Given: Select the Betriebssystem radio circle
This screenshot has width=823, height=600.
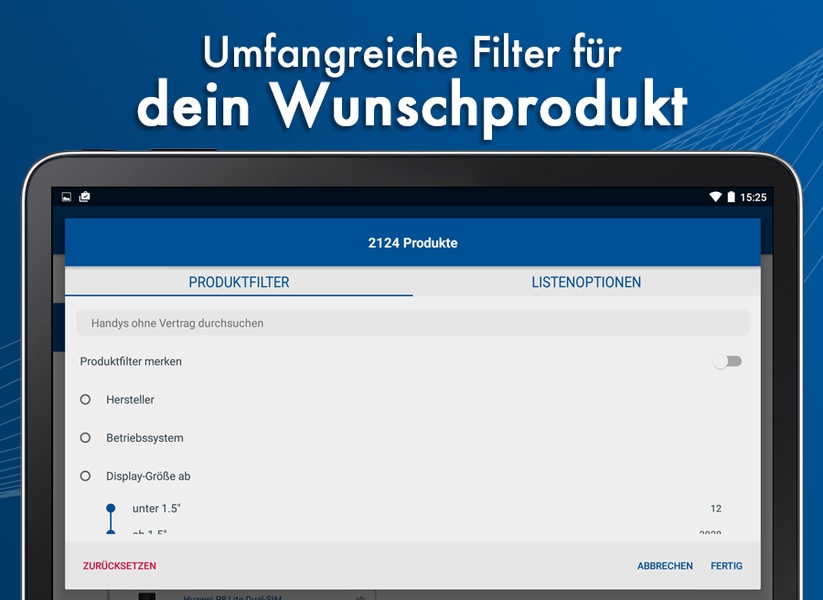Looking at the screenshot, I should coord(85,438).
